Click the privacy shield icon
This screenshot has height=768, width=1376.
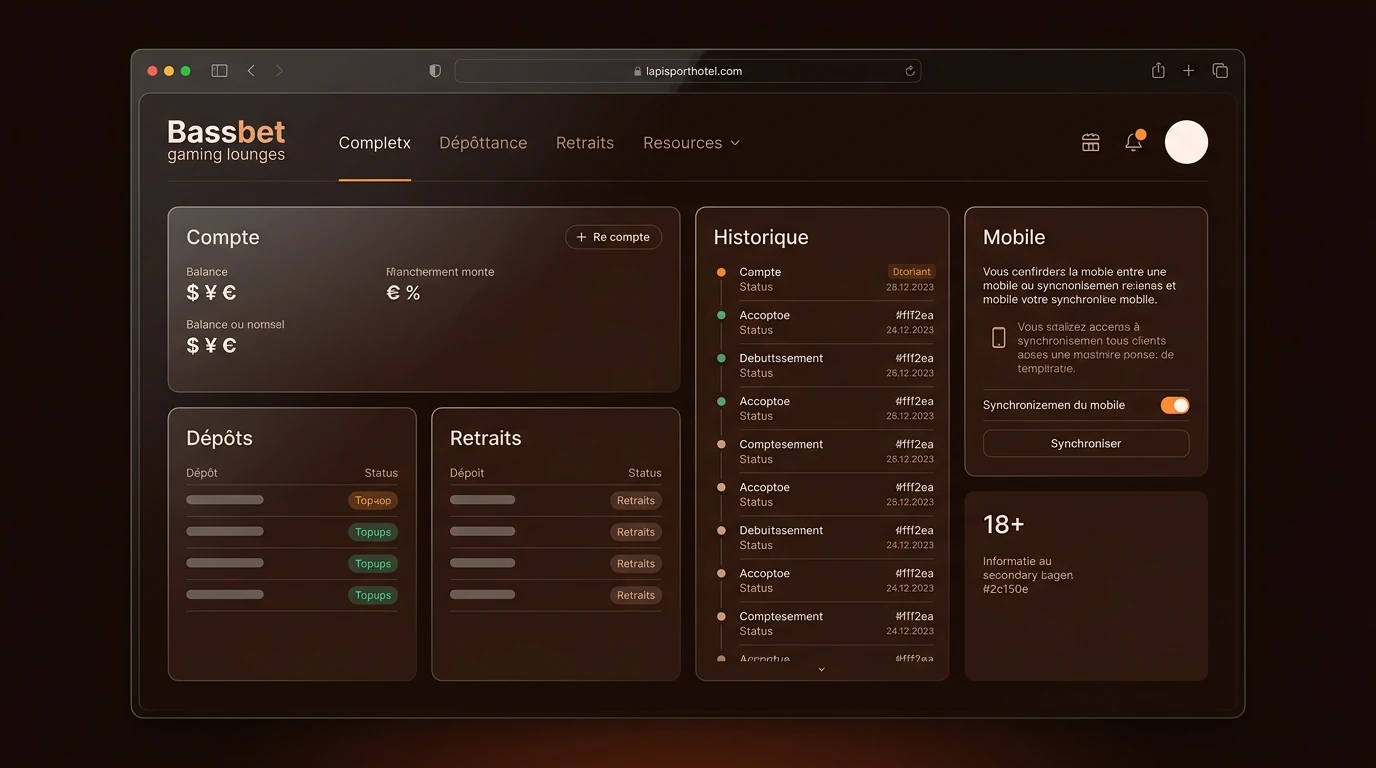pos(435,71)
